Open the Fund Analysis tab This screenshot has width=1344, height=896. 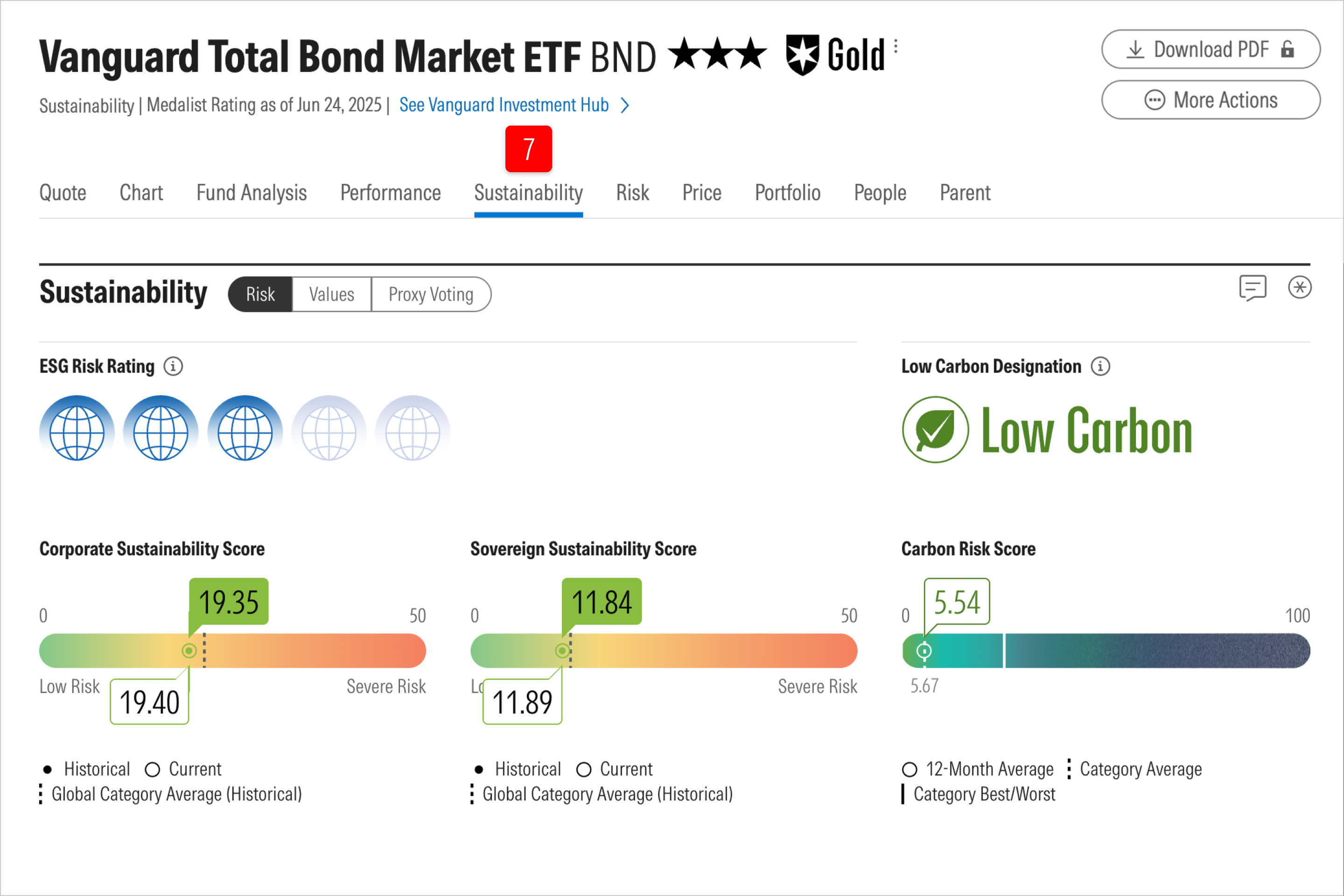(x=252, y=193)
